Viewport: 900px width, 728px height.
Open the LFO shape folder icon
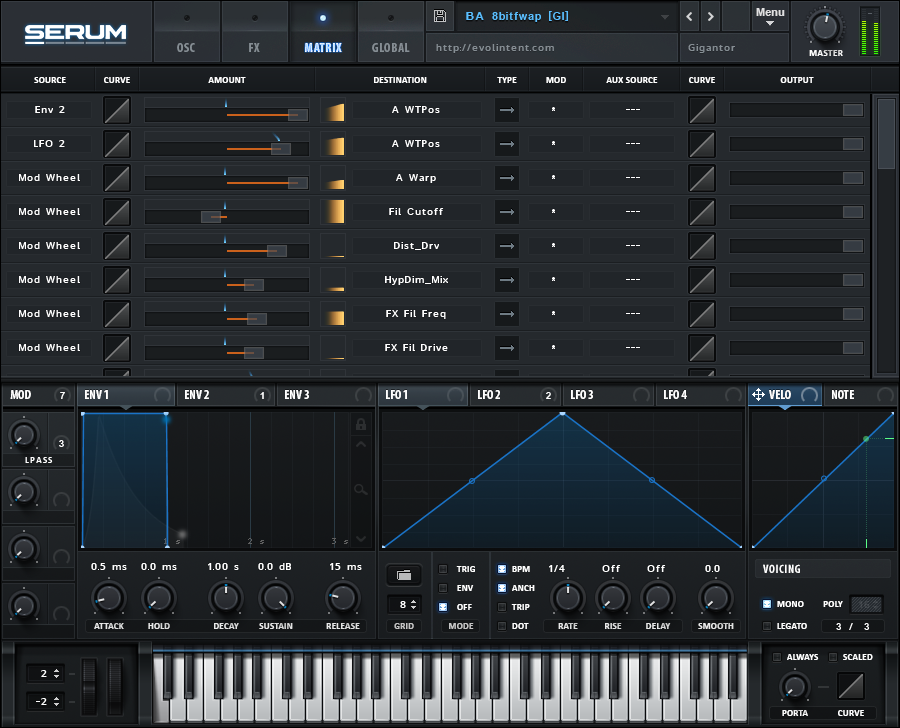[404, 575]
